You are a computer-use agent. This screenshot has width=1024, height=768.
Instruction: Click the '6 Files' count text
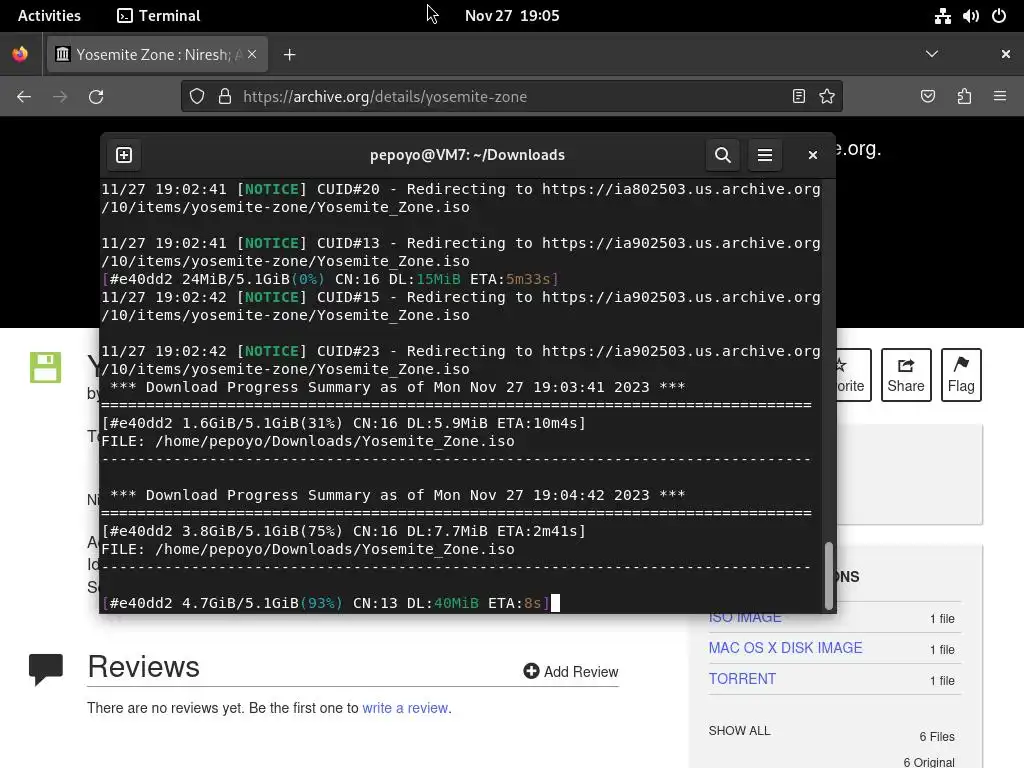pos(936,737)
